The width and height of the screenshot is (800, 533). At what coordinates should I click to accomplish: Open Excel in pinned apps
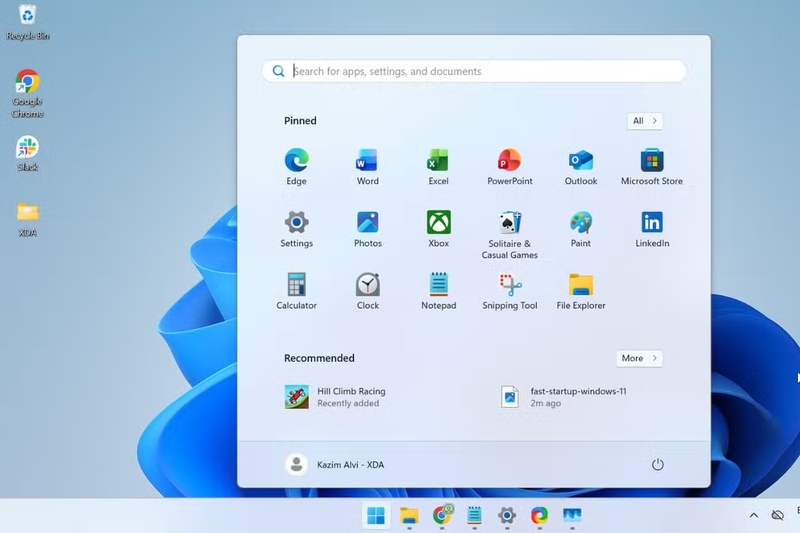pos(438,167)
